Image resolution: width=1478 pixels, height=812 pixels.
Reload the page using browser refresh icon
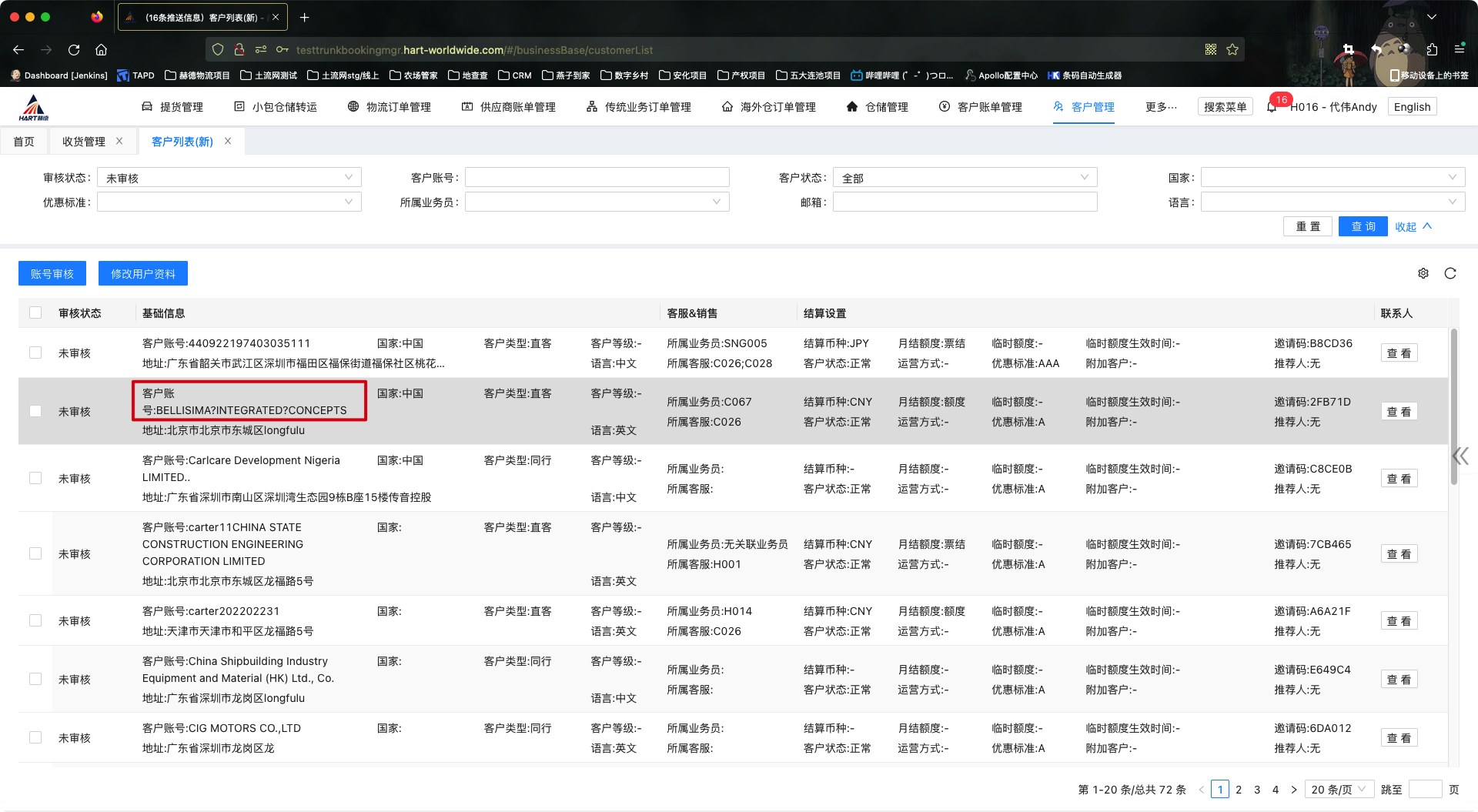pos(74,50)
